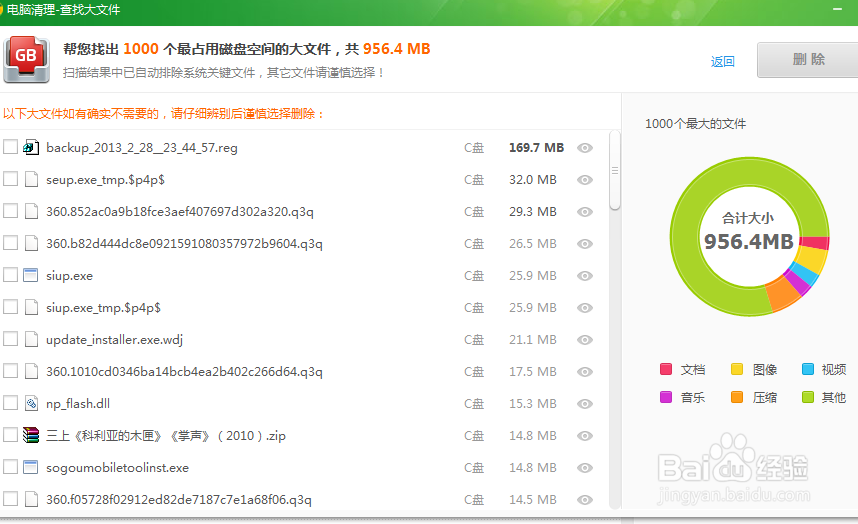
Task: Click the application icon of sogoumobiletoolinst.exe
Action: (31, 467)
